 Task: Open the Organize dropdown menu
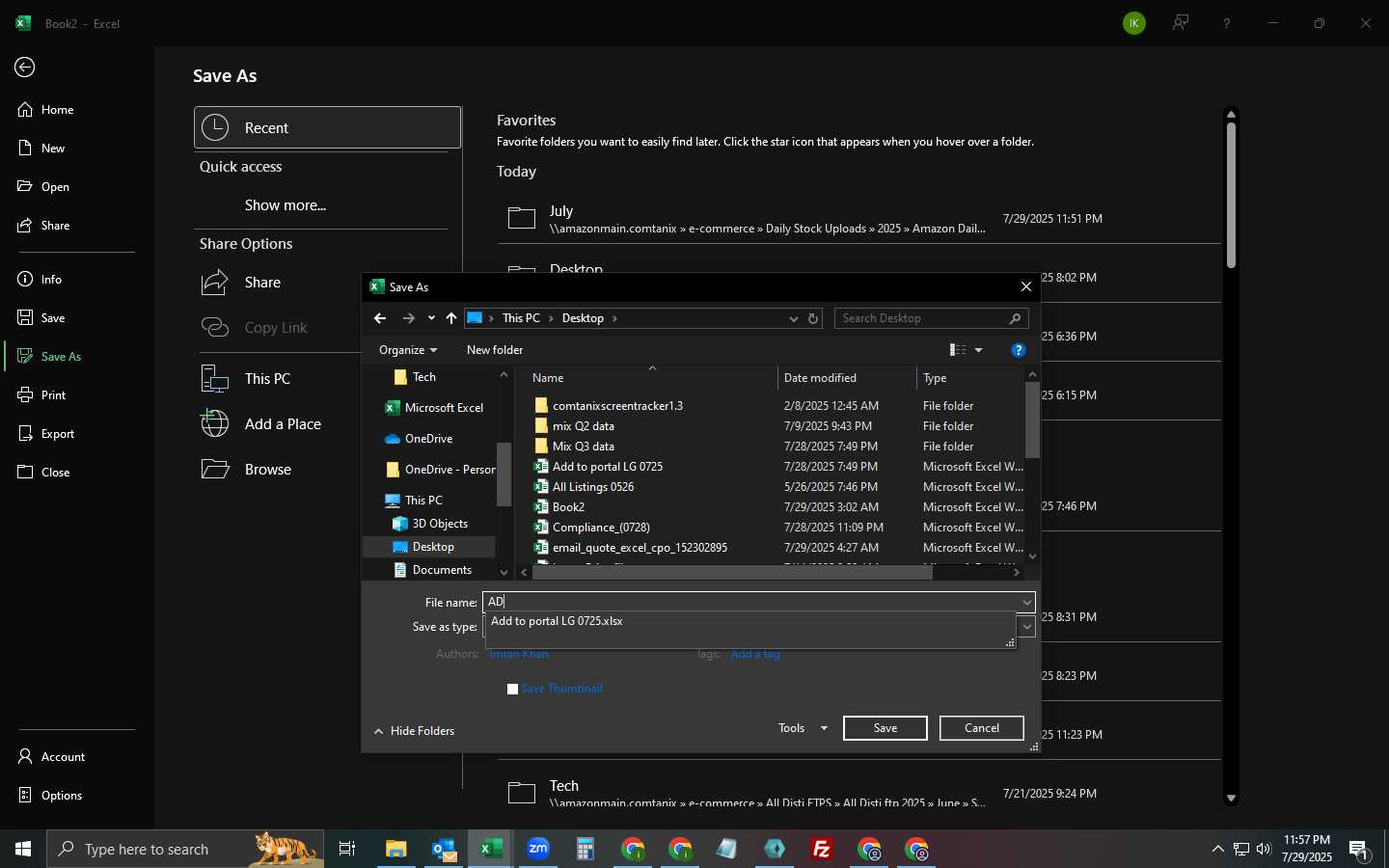tap(408, 350)
